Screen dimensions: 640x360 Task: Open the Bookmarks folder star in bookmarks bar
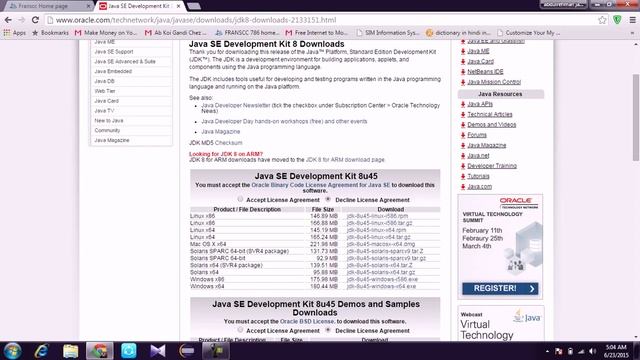click(x=50, y=33)
